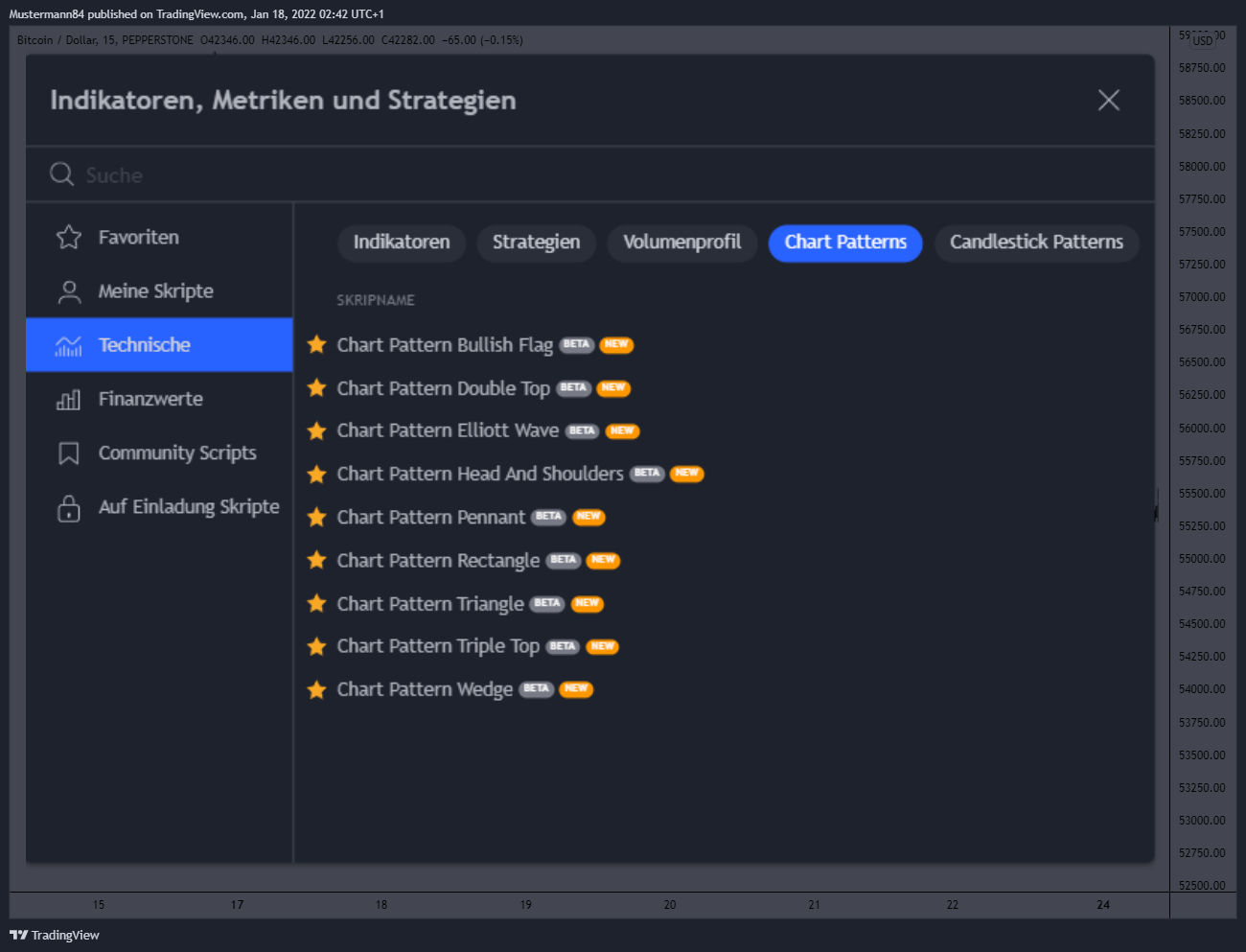
Task: Toggle favorite star for Chart Pattern Pennant
Action: point(316,517)
